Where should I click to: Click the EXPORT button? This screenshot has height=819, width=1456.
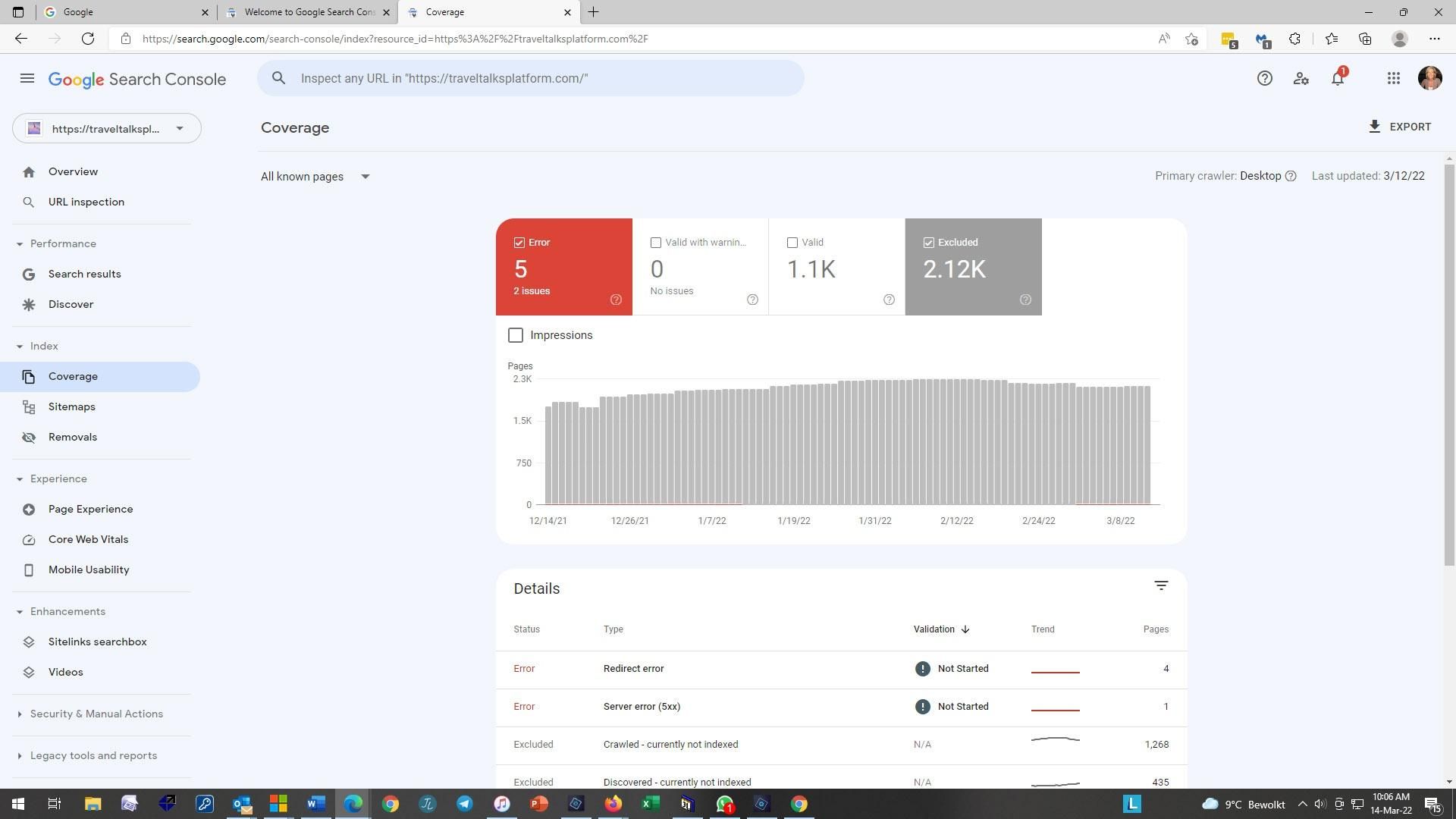tap(1400, 127)
